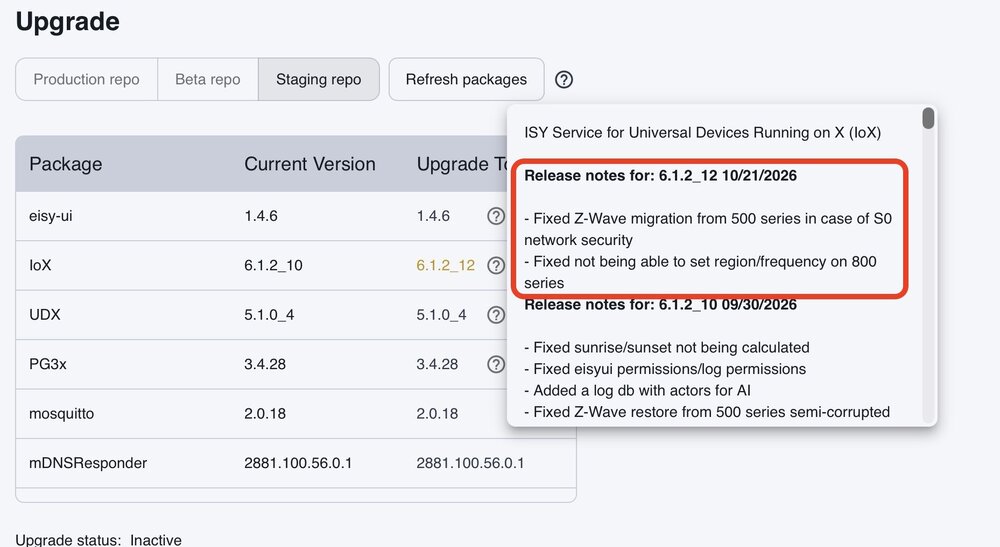This screenshot has height=547, width=1000.
Task: Click 'Fixed sunrise/sunset not being calculated' line
Action: click(667, 347)
